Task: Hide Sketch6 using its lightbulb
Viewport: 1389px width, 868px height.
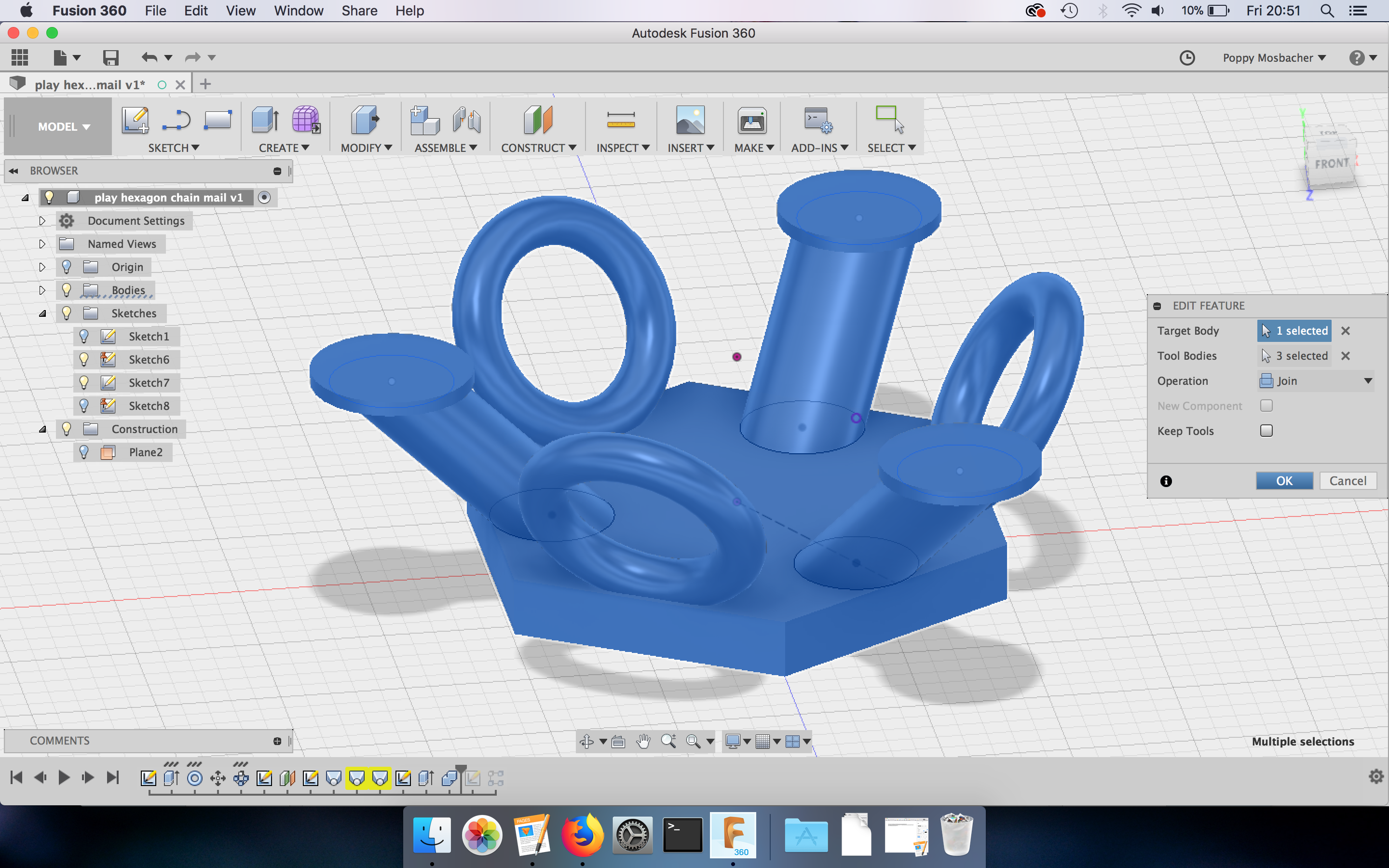Action: point(84,359)
